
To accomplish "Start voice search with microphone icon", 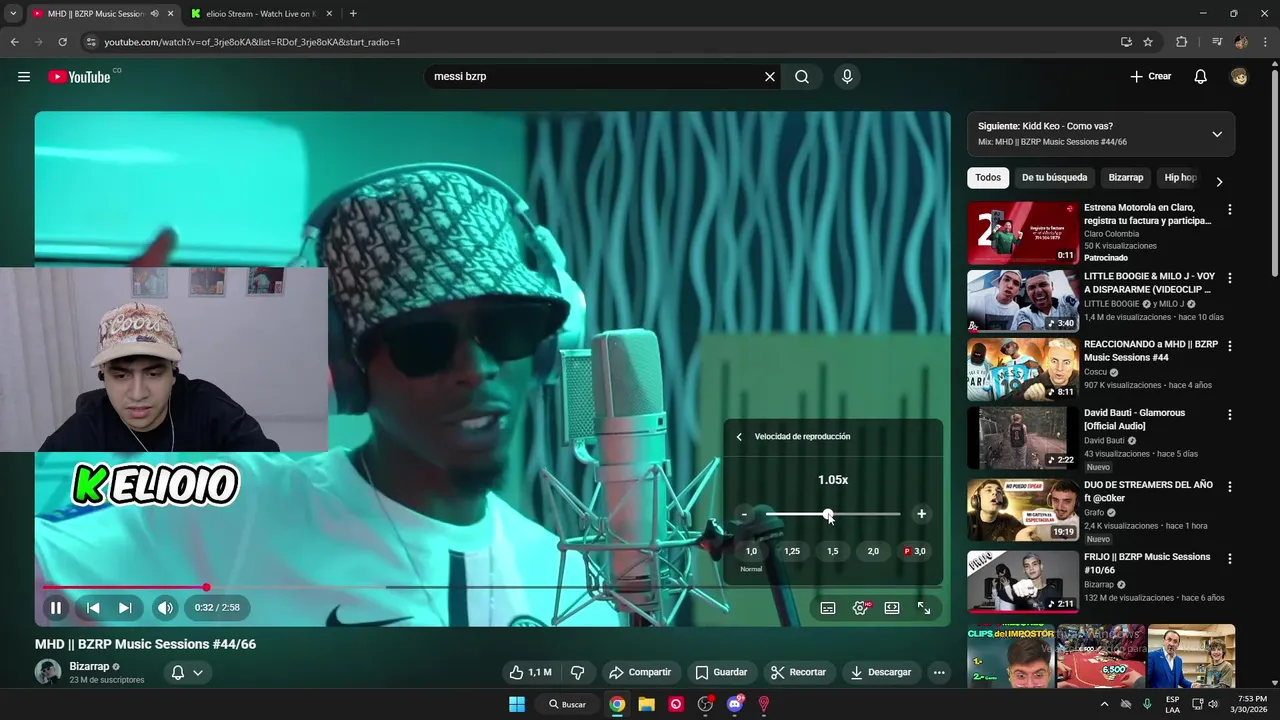I will pyautogui.click(x=847, y=77).
